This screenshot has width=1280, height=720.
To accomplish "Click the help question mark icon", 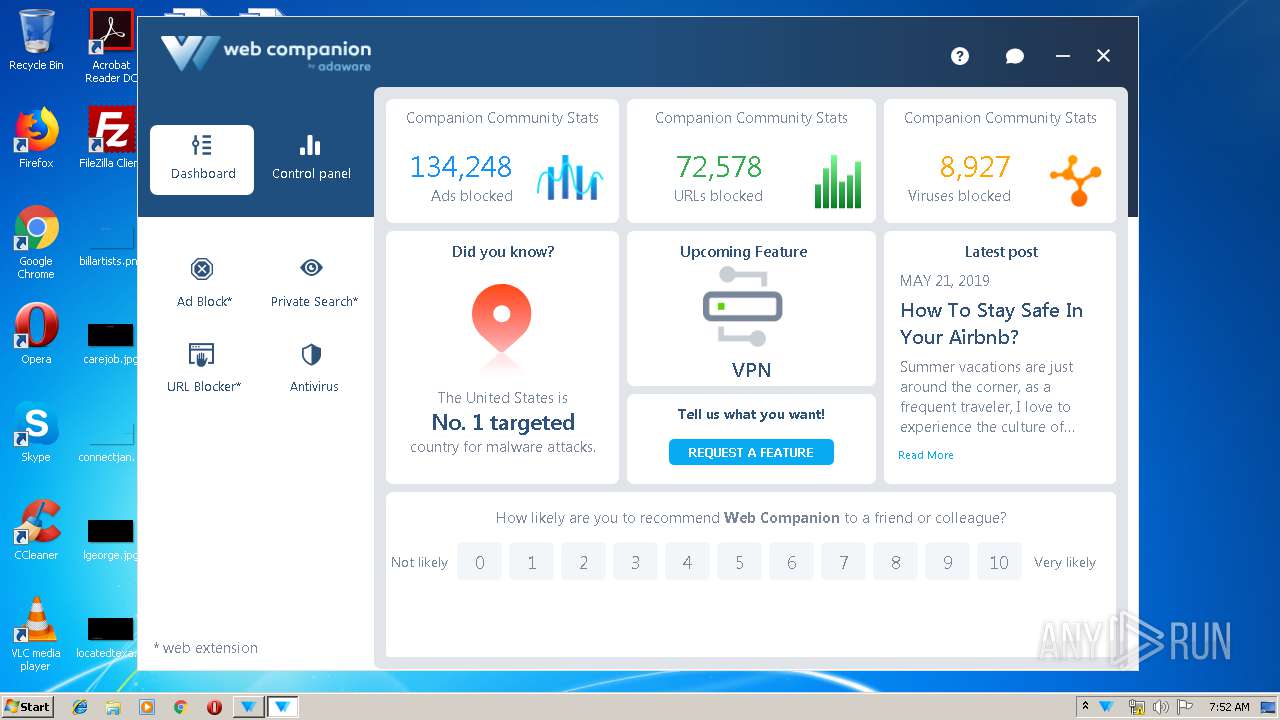I will 960,56.
